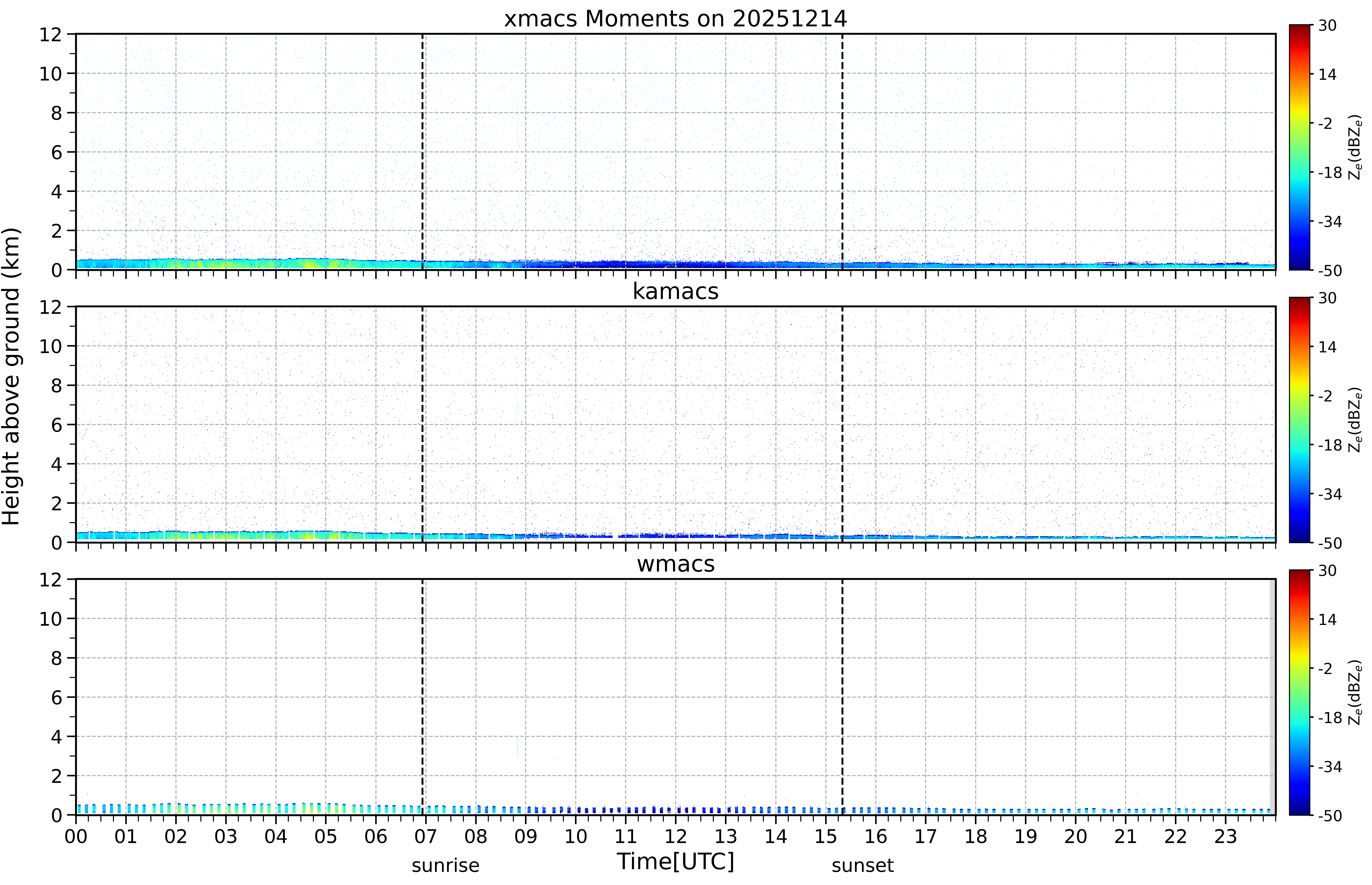Click the "Ze(dBZe)" label beside xmacs colorbar
Screen dimensions: 1372x885
tap(1355, 147)
